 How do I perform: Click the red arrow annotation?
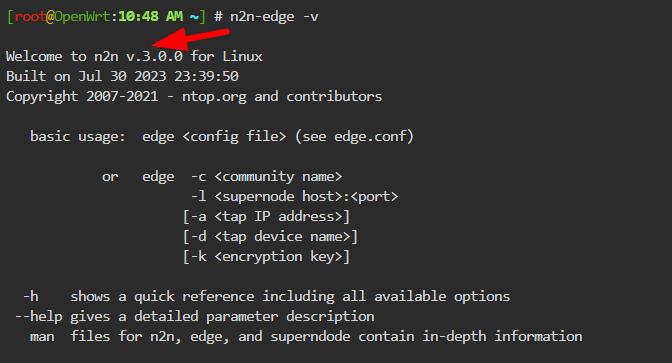click(191, 39)
